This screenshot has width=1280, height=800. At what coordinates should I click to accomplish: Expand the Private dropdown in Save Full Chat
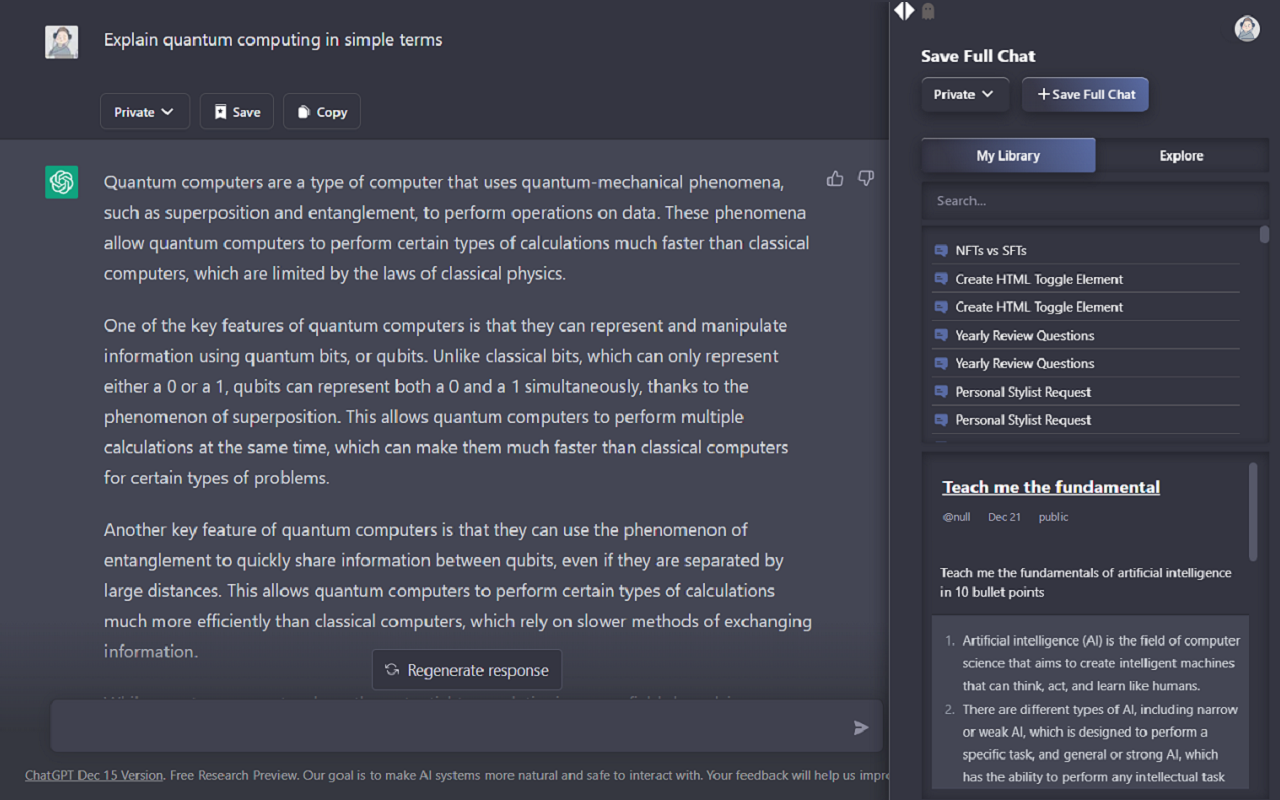[965, 94]
